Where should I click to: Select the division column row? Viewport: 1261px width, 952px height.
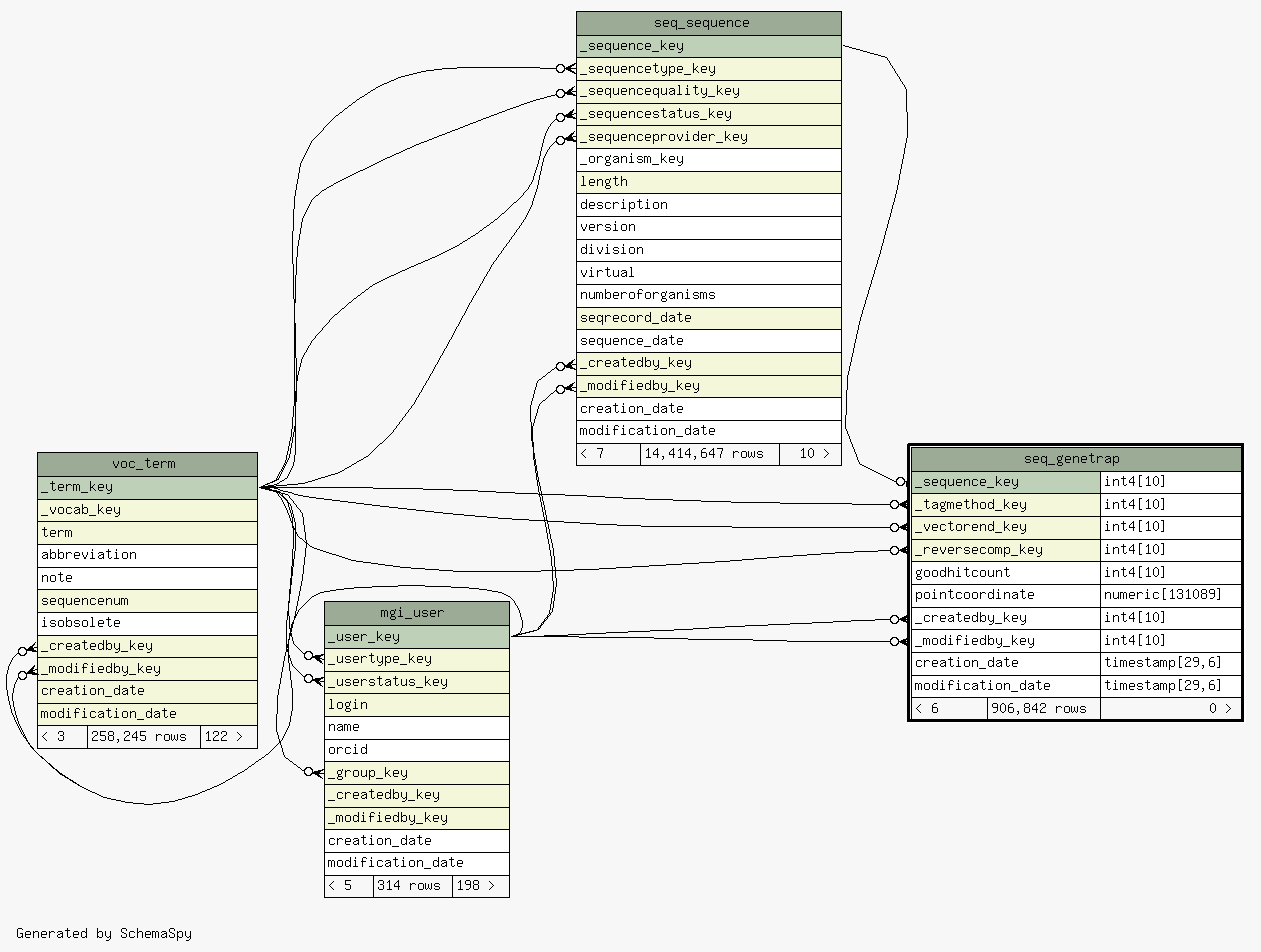point(709,250)
